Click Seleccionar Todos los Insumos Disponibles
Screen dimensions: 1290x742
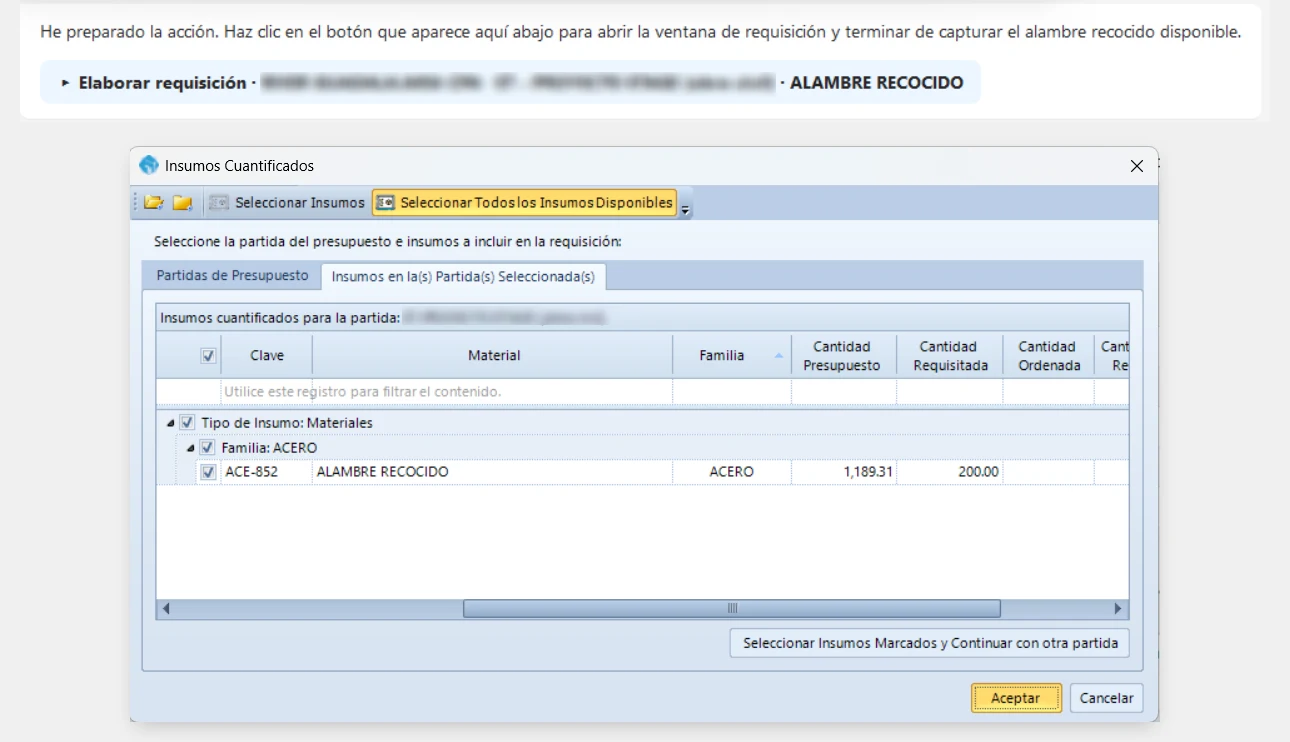(x=525, y=203)
